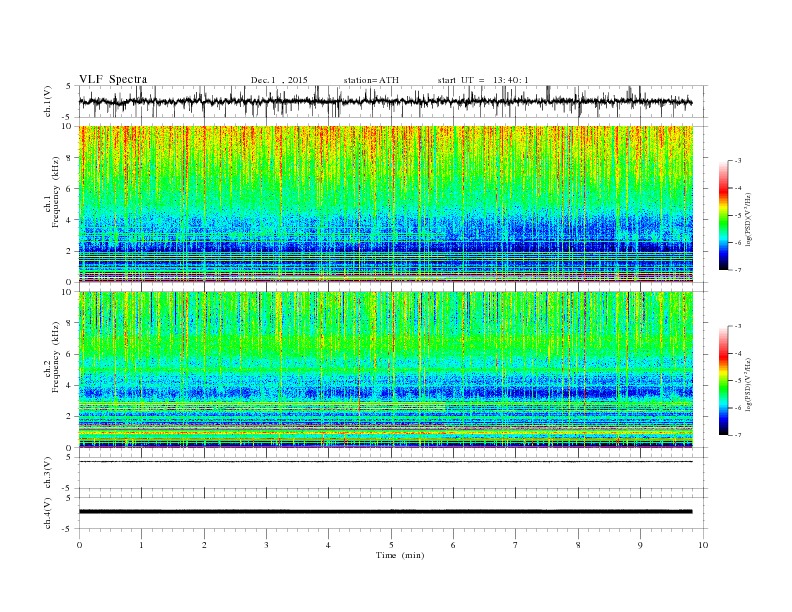The image size is (792, 612).
Task: Click the "ch.3(V)" axis label
Action: (48, 473)
